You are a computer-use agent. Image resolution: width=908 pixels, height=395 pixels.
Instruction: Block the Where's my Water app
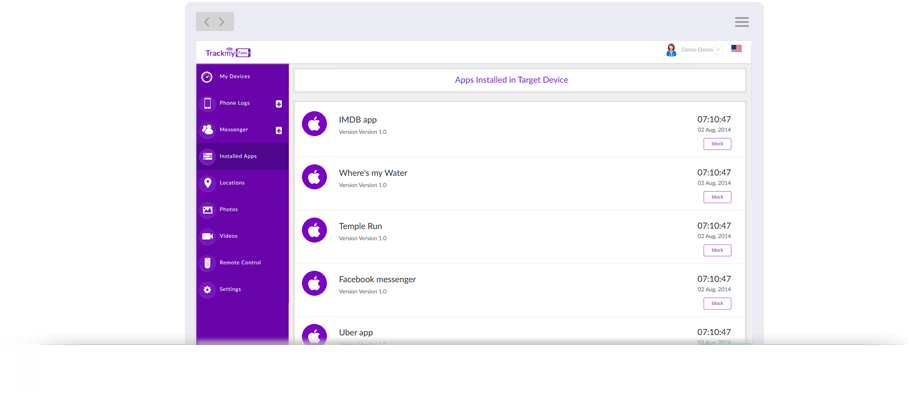pyautogui.click(x=717, y=198)
